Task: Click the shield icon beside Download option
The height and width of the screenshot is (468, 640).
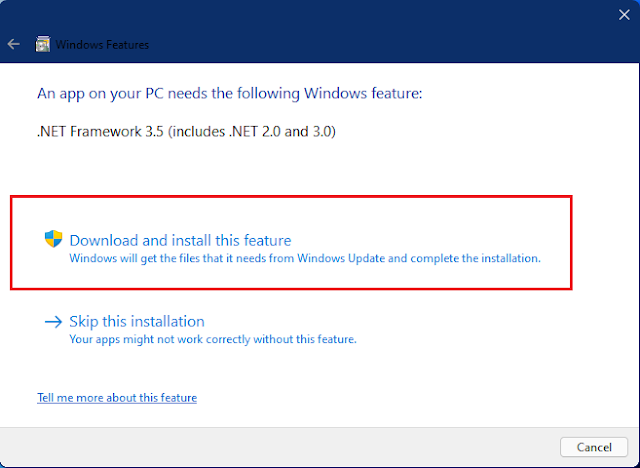Action: coord(53,239)
